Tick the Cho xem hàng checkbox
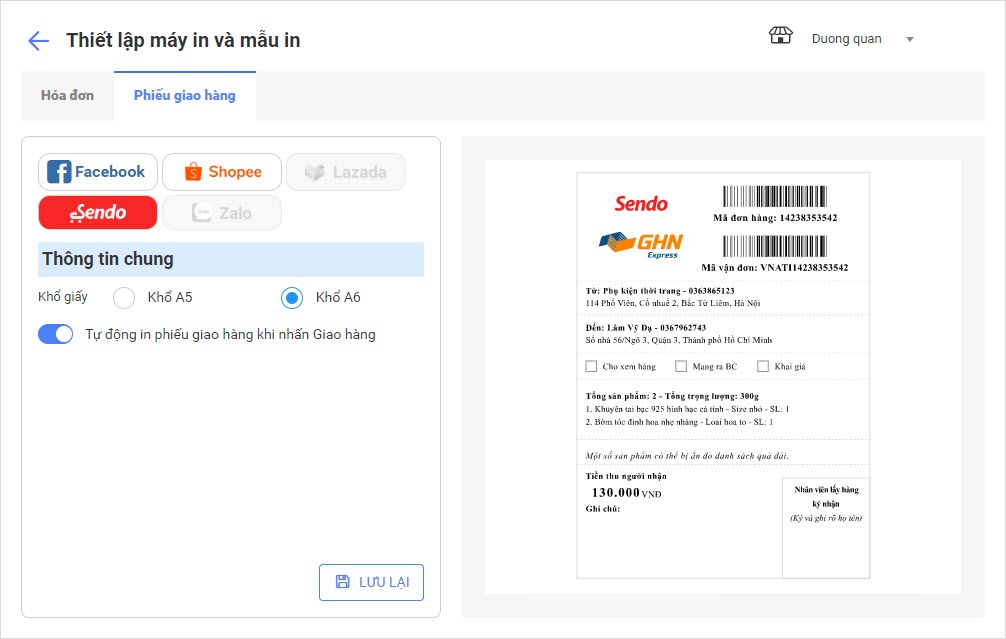This screenshot has height=639, width=1006. pyautogui.click(x=591, y=367)
